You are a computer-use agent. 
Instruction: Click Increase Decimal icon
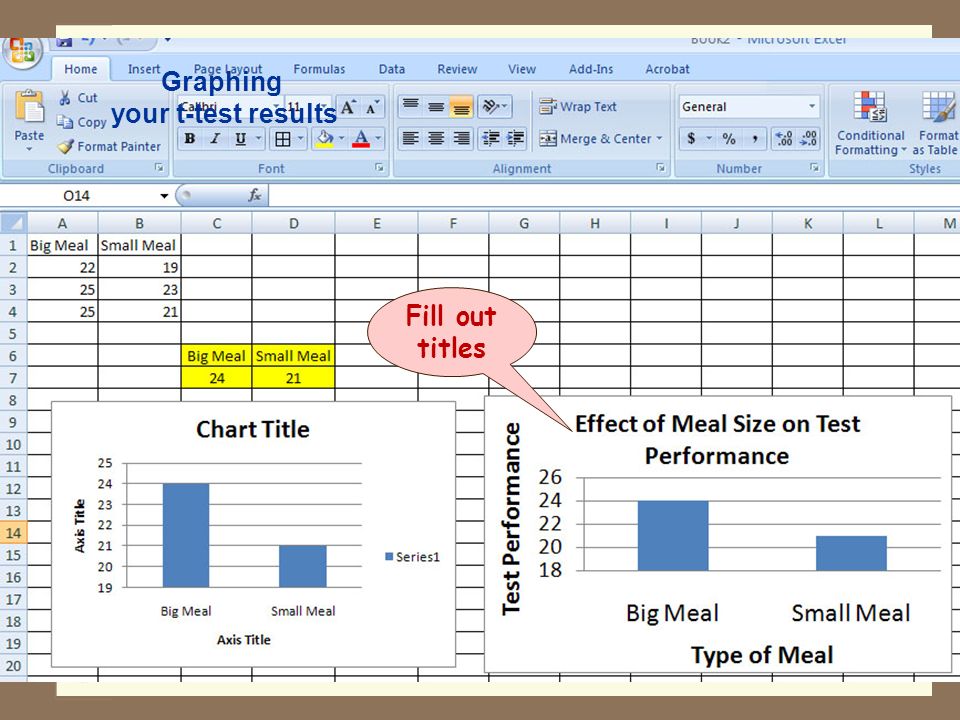(783, 138)
